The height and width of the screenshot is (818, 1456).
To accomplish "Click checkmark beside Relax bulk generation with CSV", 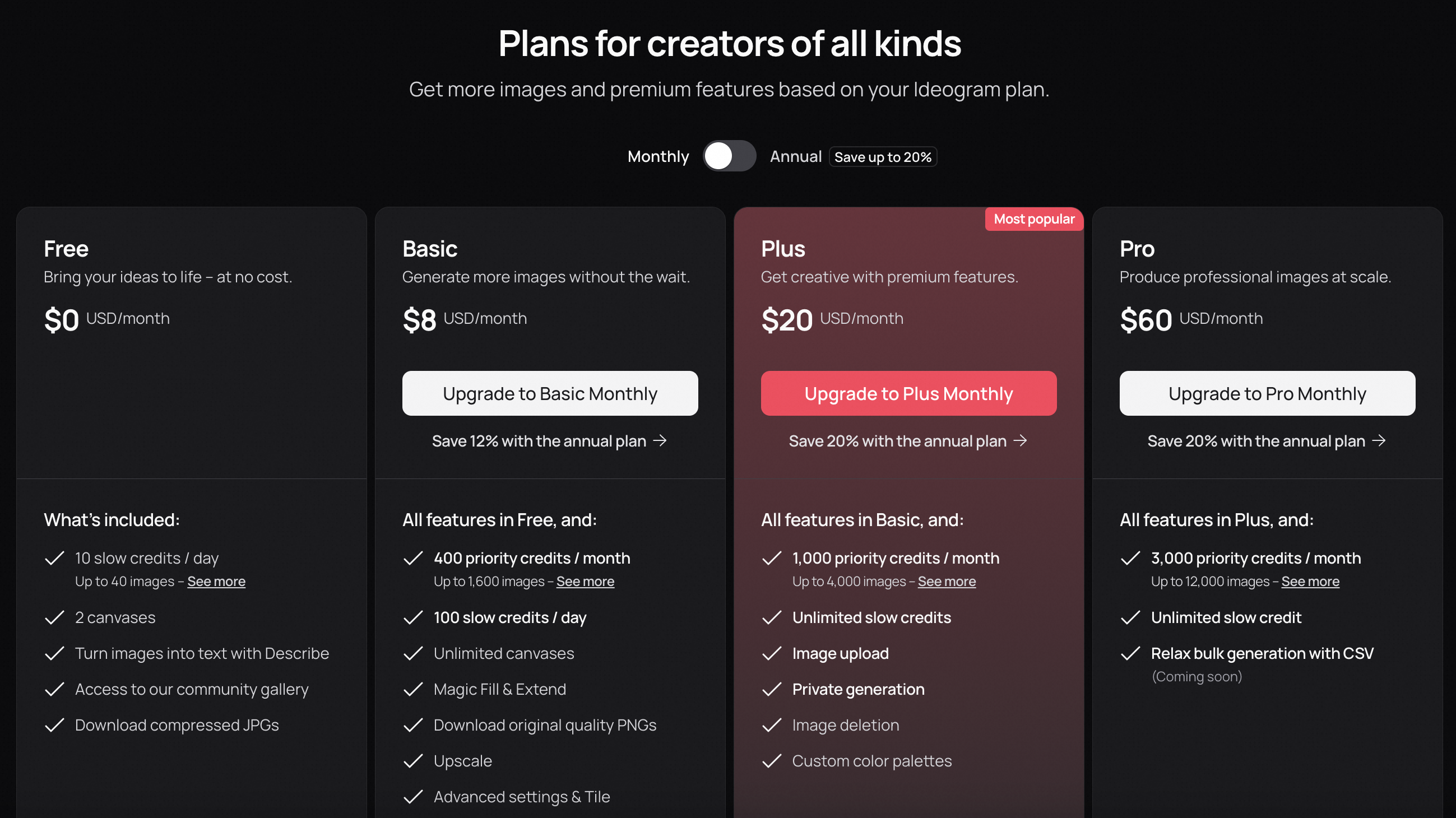I will click(x=1130, y=654).
